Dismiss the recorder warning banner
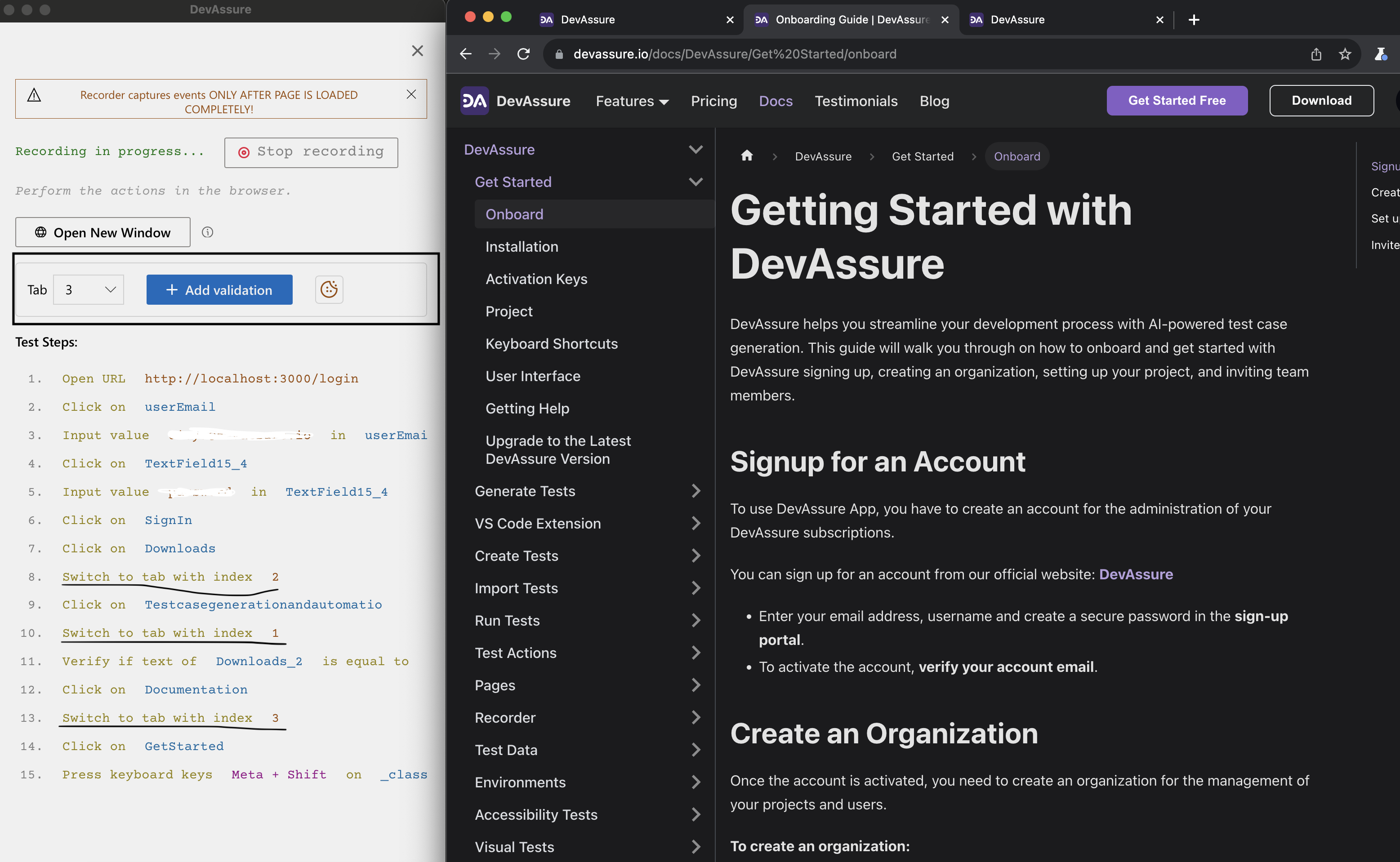 (x=411, y=94)
